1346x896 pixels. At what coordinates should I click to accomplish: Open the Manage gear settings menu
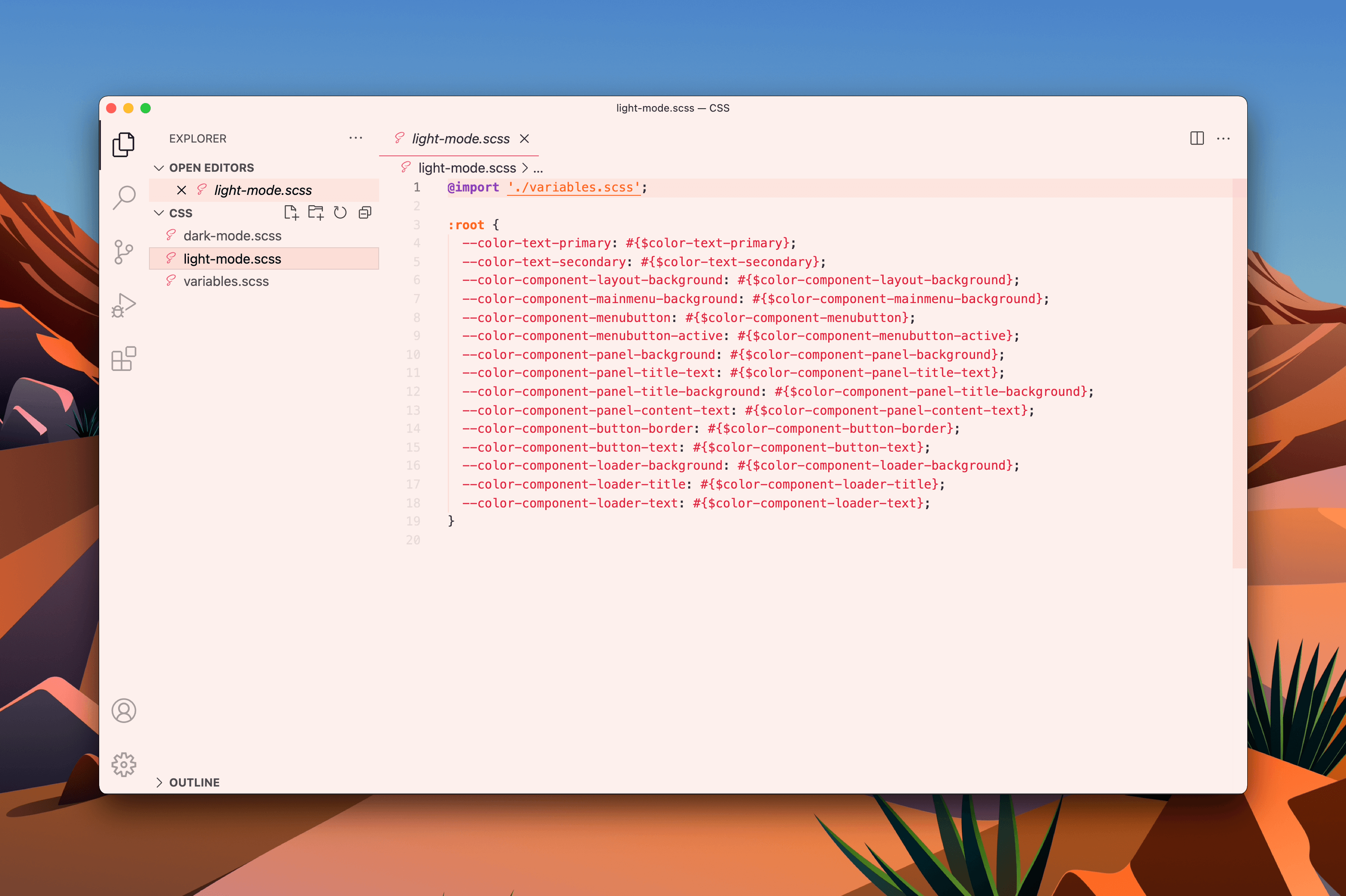tap(124, 764)
